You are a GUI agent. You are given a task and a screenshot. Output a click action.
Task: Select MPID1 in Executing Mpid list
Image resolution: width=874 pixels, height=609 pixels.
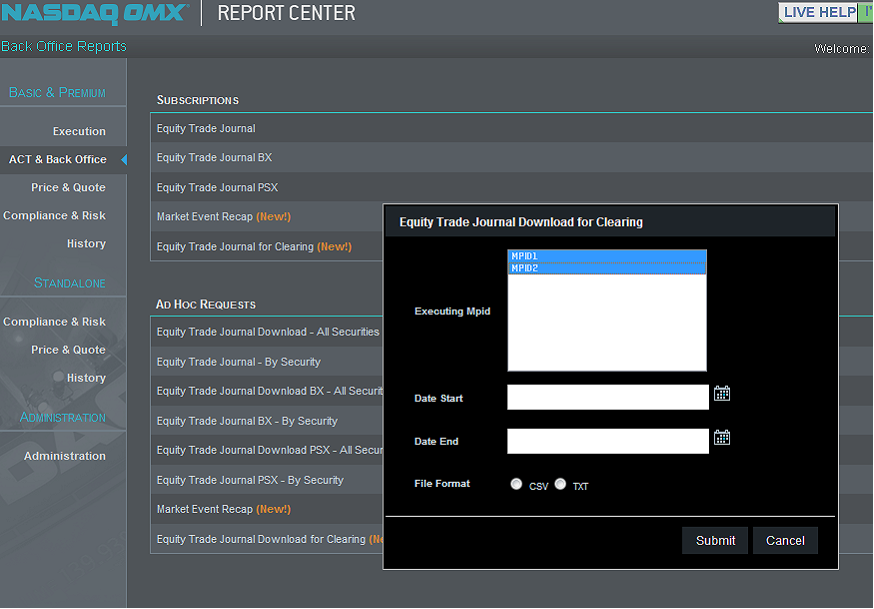tap(607, 256)
